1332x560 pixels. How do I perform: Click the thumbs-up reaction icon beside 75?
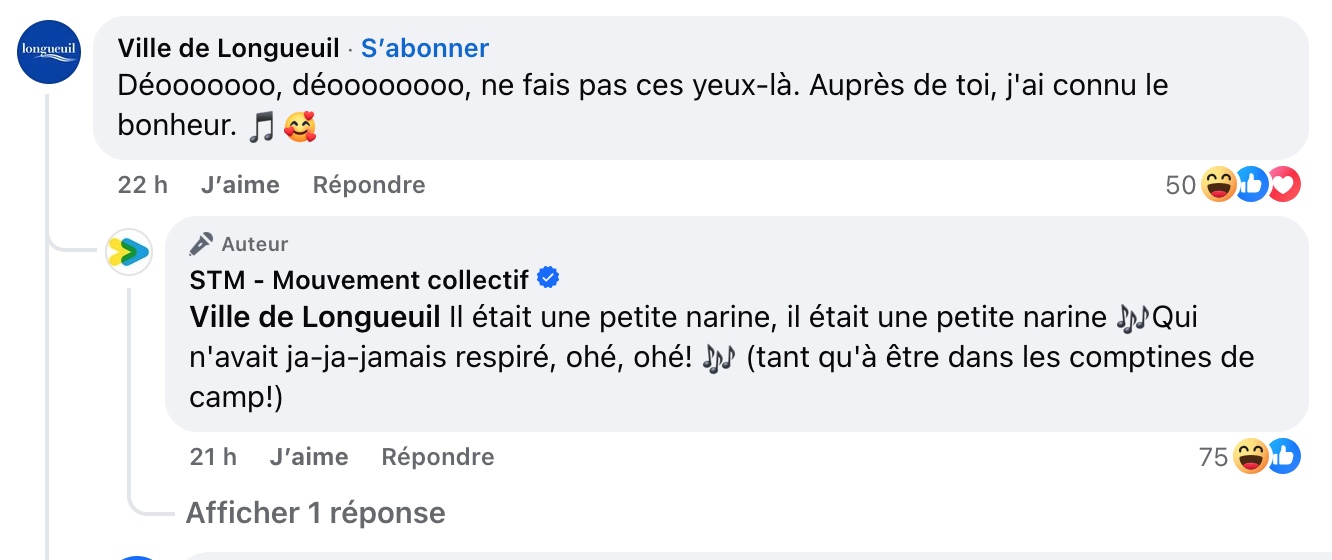point(1284,457)
